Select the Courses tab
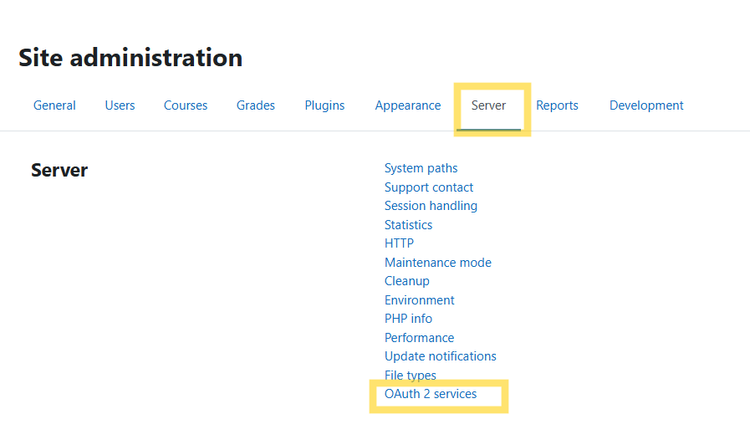 (186, 105)
